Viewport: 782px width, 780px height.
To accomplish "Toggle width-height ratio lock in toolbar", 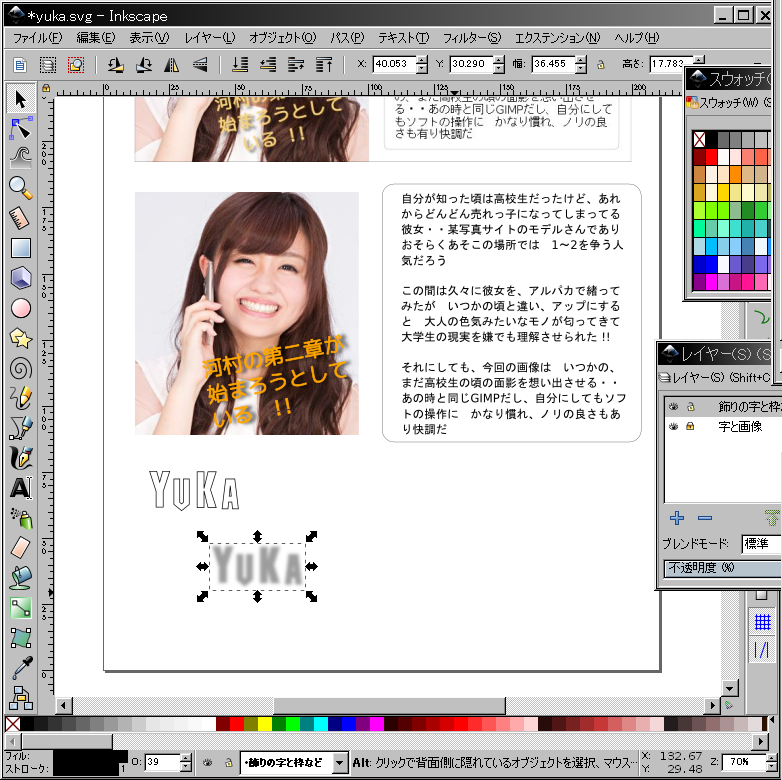I will (600, 64).
